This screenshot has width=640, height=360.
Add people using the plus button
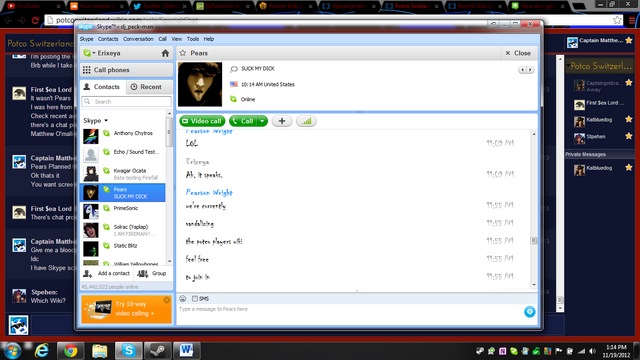(x=282, y=121)
